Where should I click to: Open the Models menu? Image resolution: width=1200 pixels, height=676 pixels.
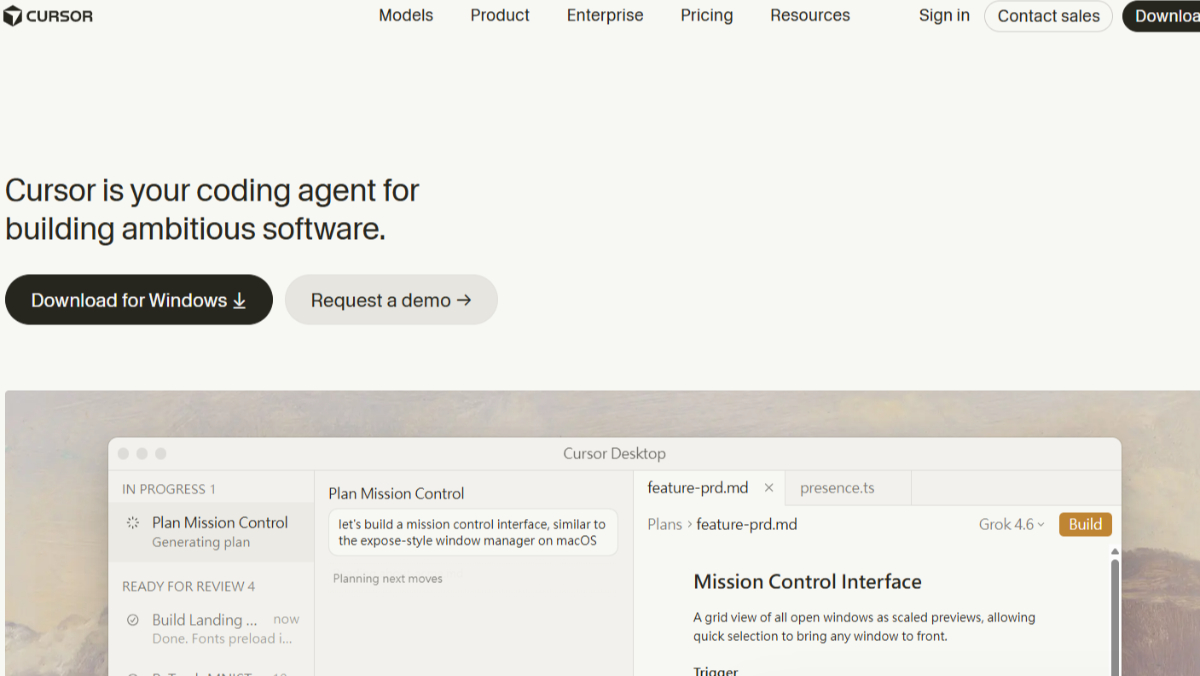click(x=406, y=15)
